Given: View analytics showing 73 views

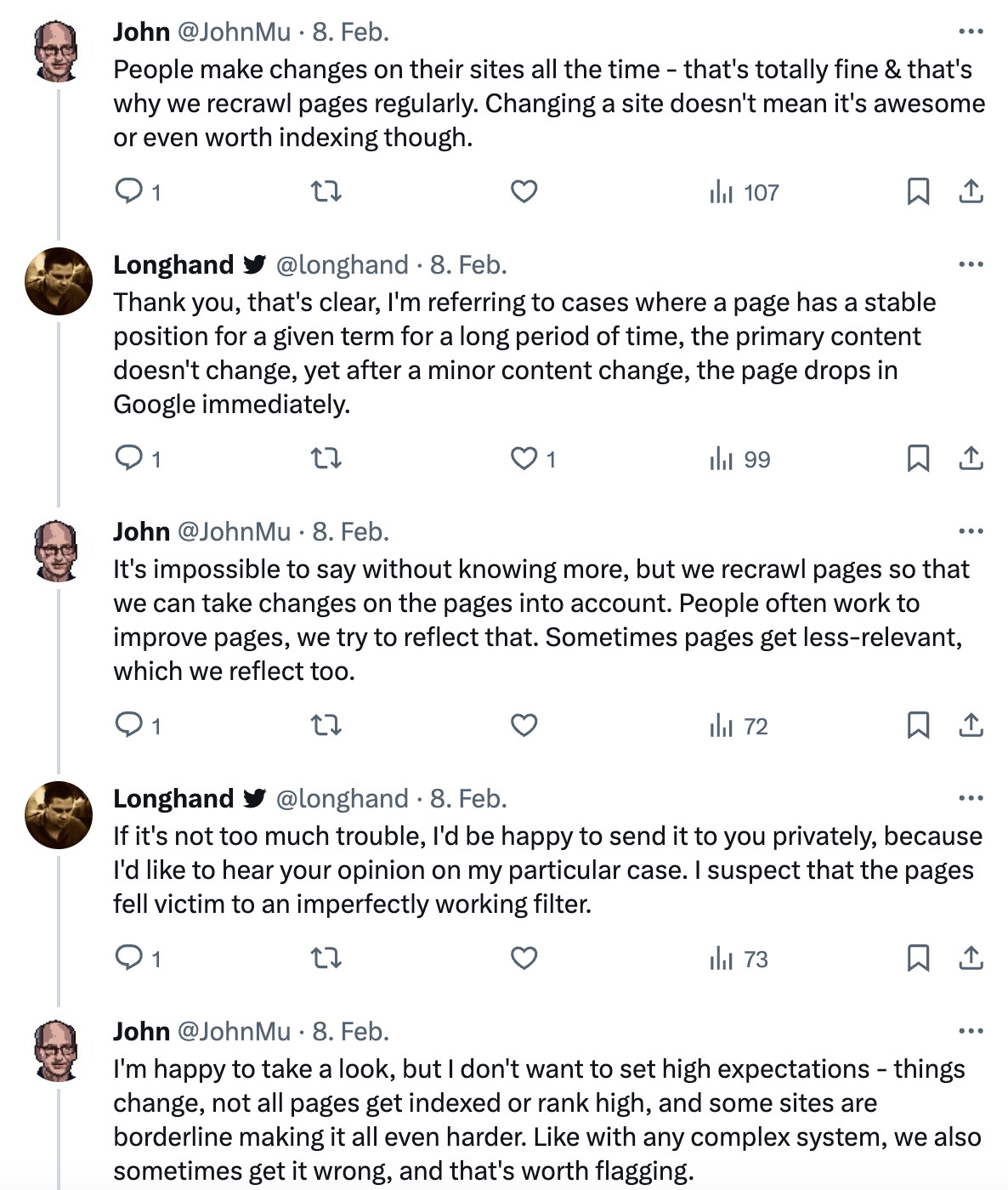Looking at the screenshot, I should pos(739,959).
